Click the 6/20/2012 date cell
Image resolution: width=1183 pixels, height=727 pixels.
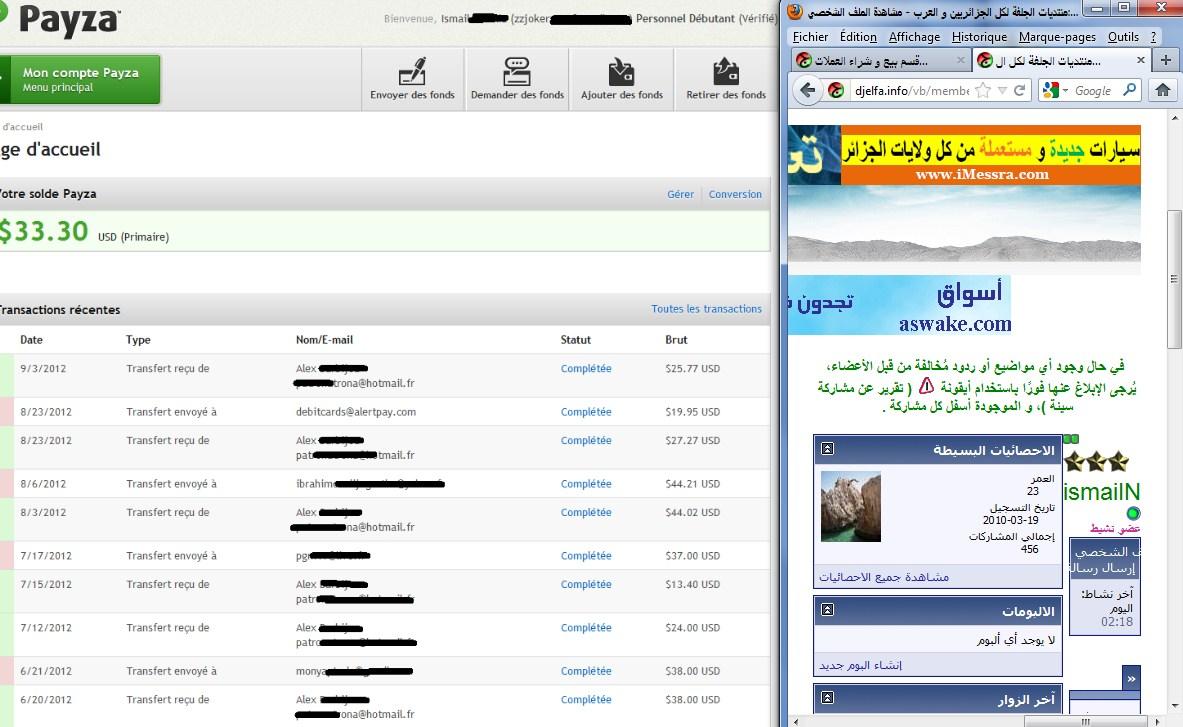(x=45, y=699)
